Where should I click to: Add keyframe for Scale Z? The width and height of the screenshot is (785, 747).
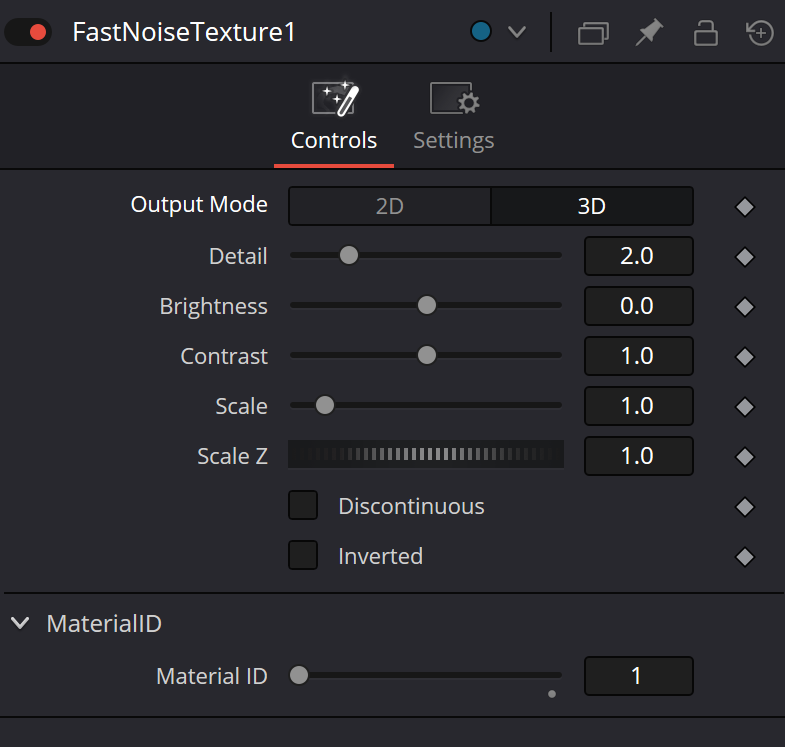coord(744,457)
